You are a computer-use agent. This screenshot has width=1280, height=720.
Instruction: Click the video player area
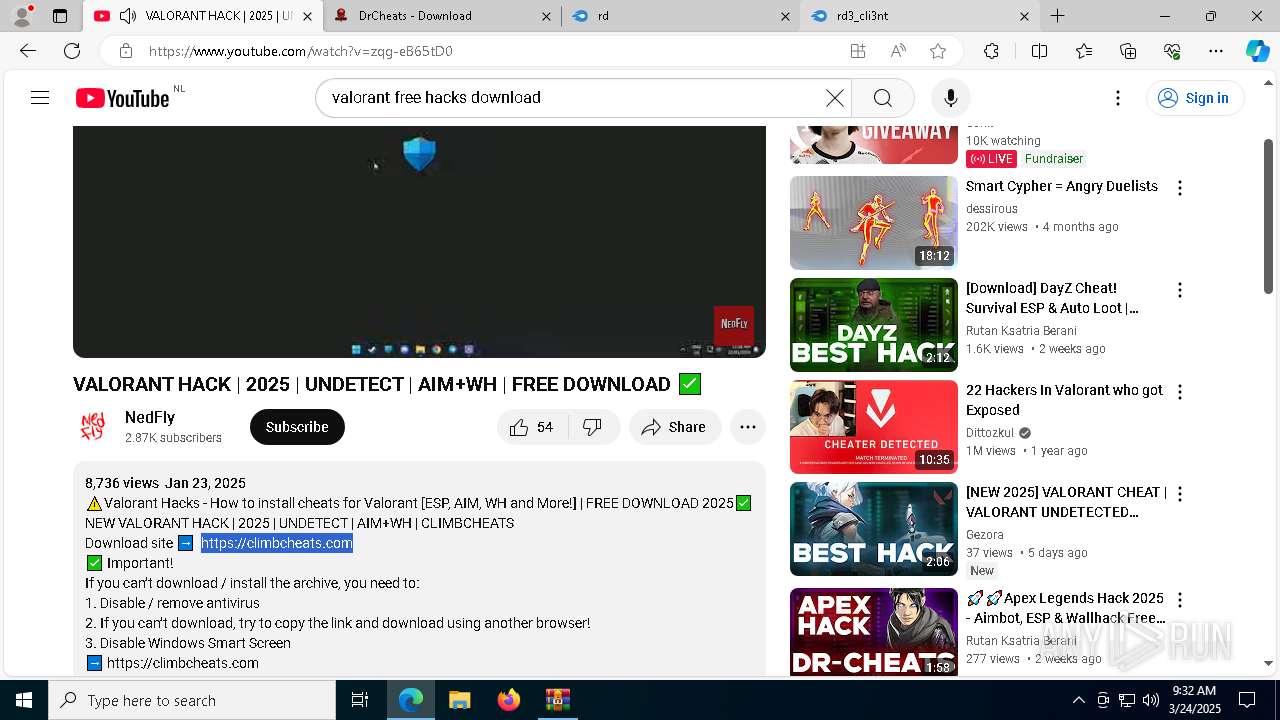click(419, 241)
